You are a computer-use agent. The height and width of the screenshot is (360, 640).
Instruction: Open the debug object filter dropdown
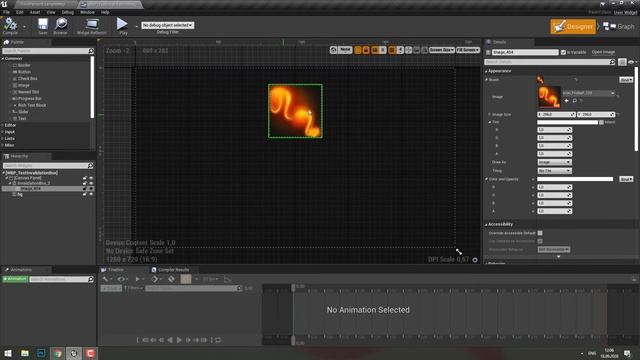pos(168,25)
